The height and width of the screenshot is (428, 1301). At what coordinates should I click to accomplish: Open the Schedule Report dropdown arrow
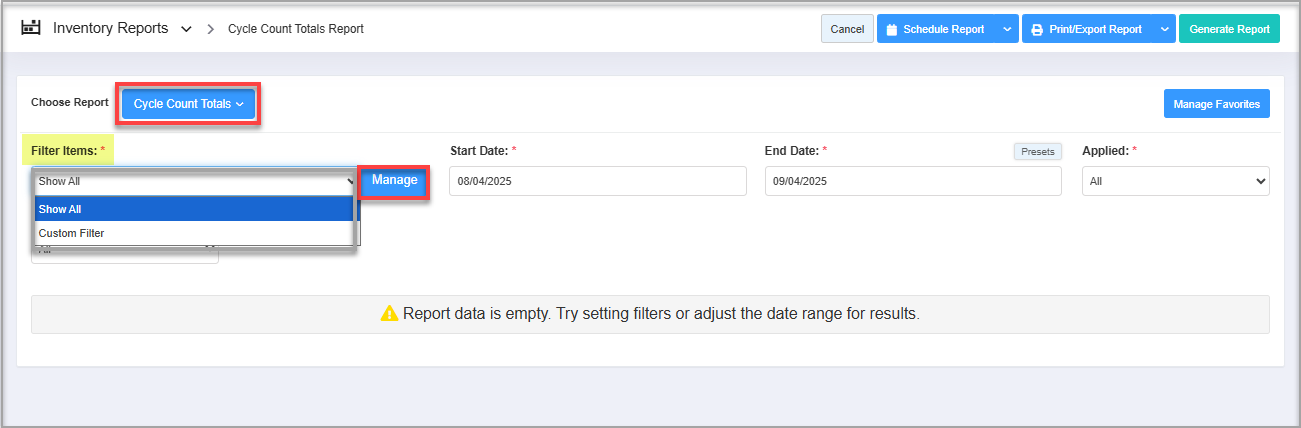[x=1006, y=29]
